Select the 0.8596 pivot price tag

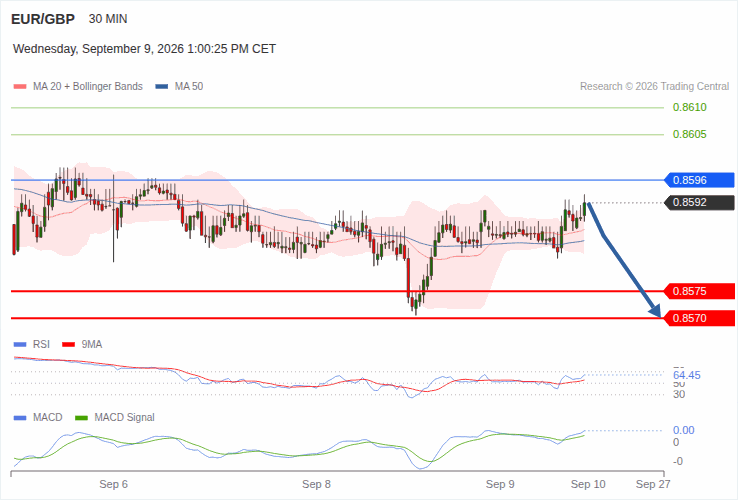click(x=699, y=180)
